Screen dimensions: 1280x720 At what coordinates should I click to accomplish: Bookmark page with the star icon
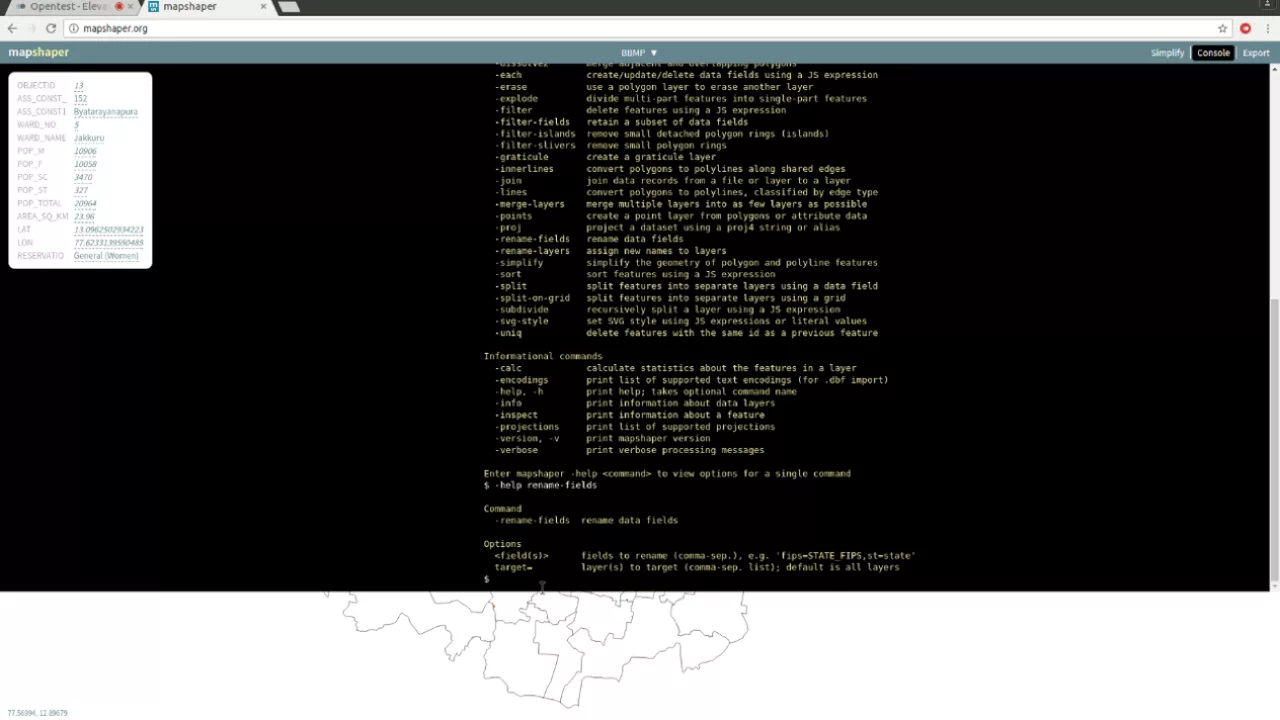(1222, 28)
